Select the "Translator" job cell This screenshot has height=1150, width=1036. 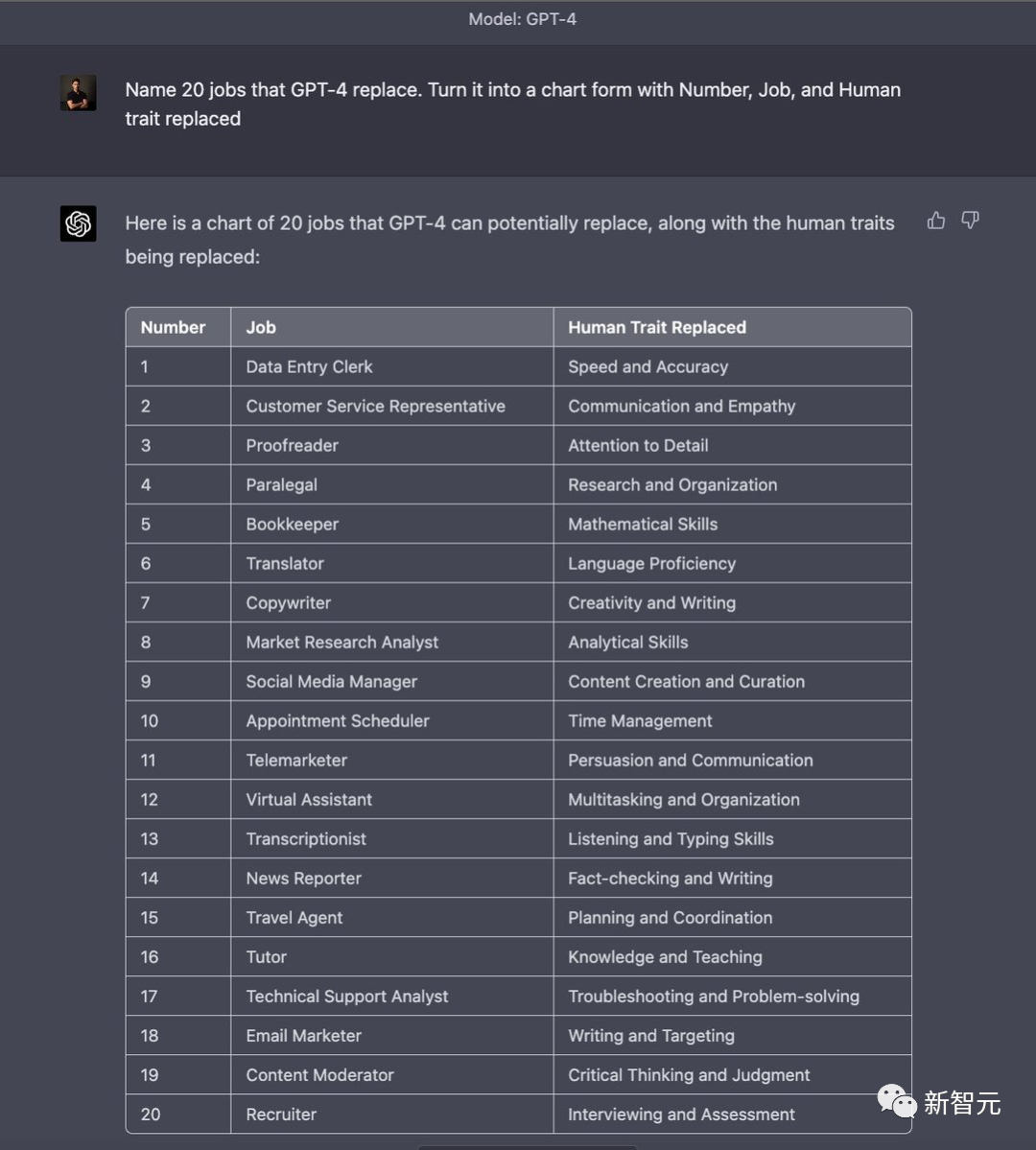pyautogui.click(x=285, y=563)
